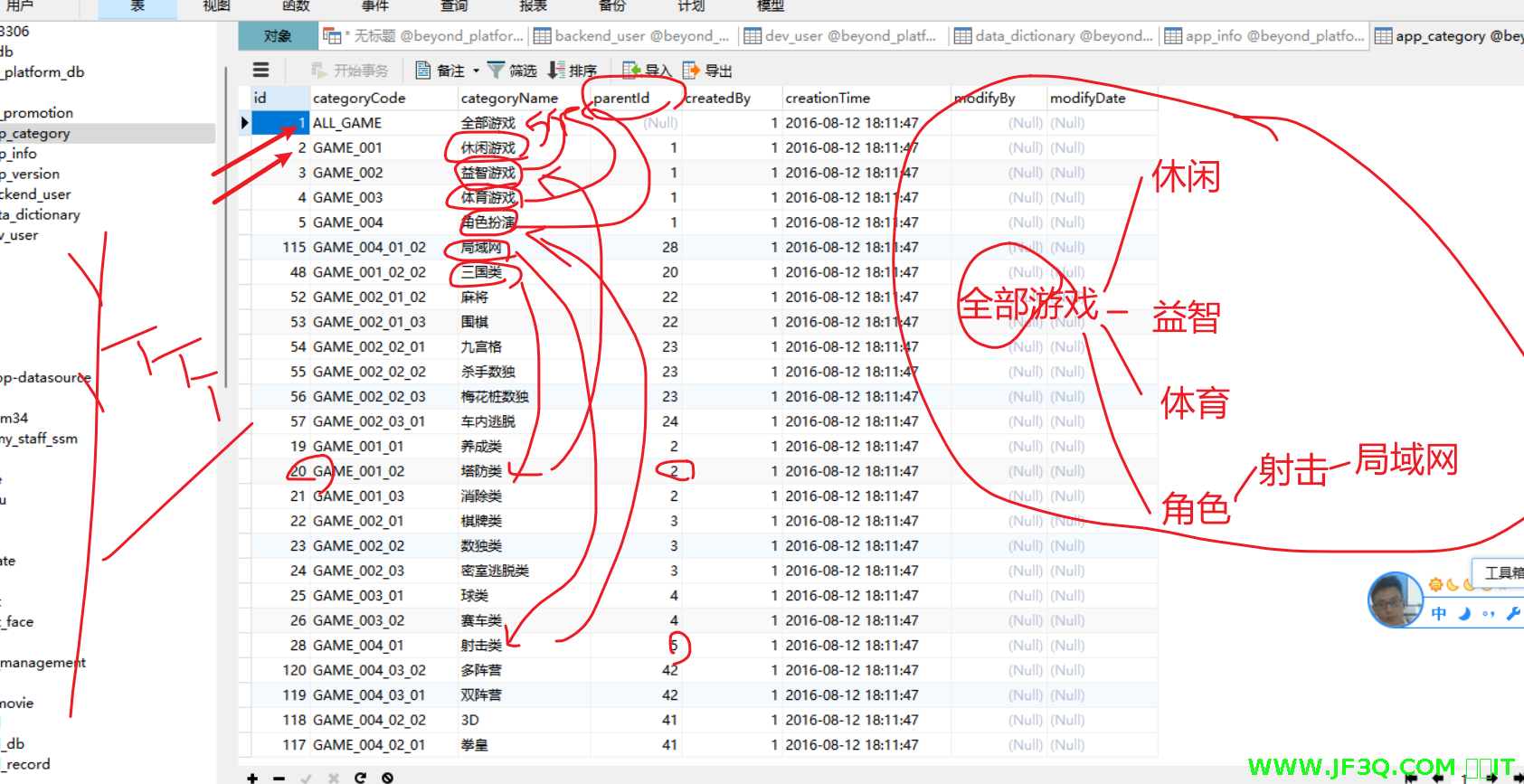1524x784 pixels.
Task: Stop loading with the stop icon
Action: [x=387, y=778]
